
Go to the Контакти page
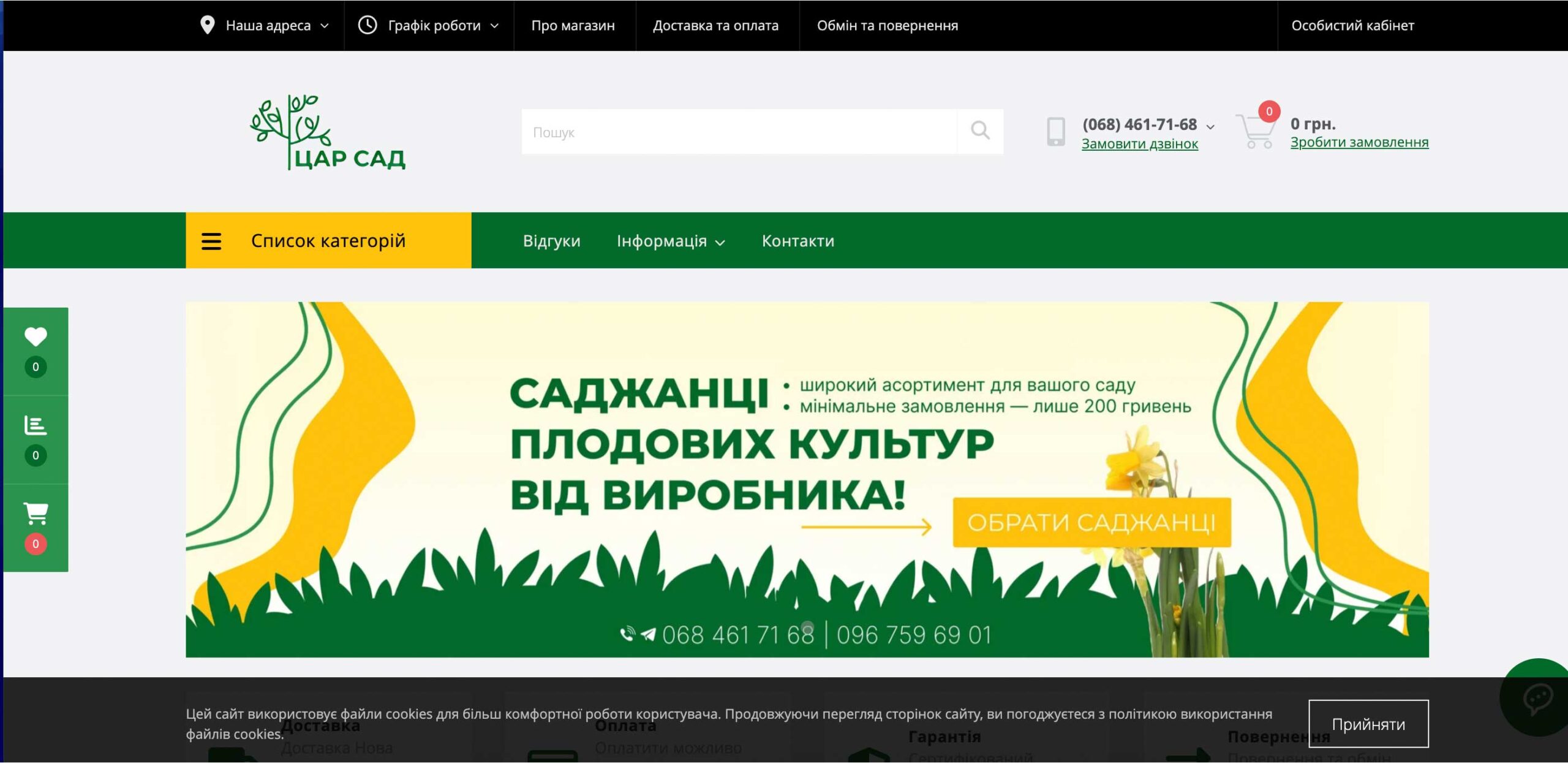(797, 241)
